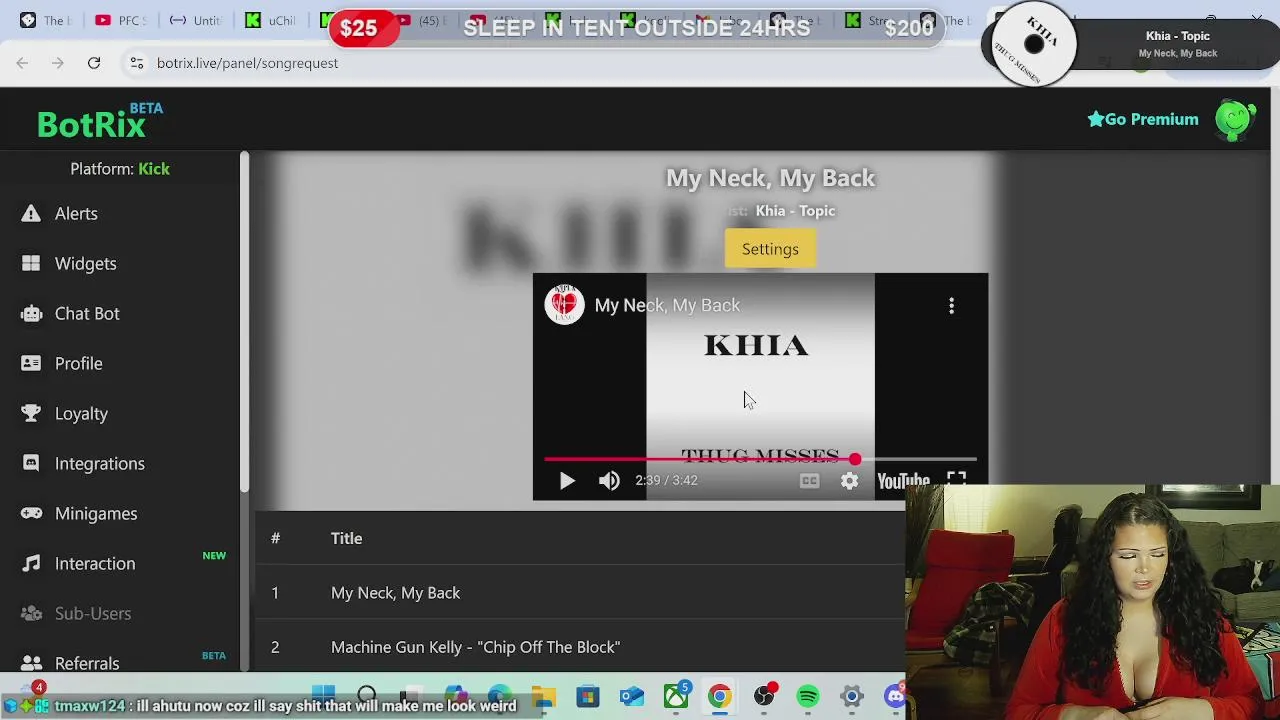Click the Integrations Discord-style icon
This screenshot has width=1280, height=720.
[x=31, y=463]
